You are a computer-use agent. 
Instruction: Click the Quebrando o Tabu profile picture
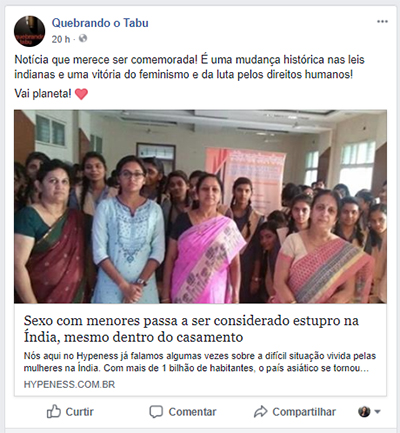[x=29, y=31]
